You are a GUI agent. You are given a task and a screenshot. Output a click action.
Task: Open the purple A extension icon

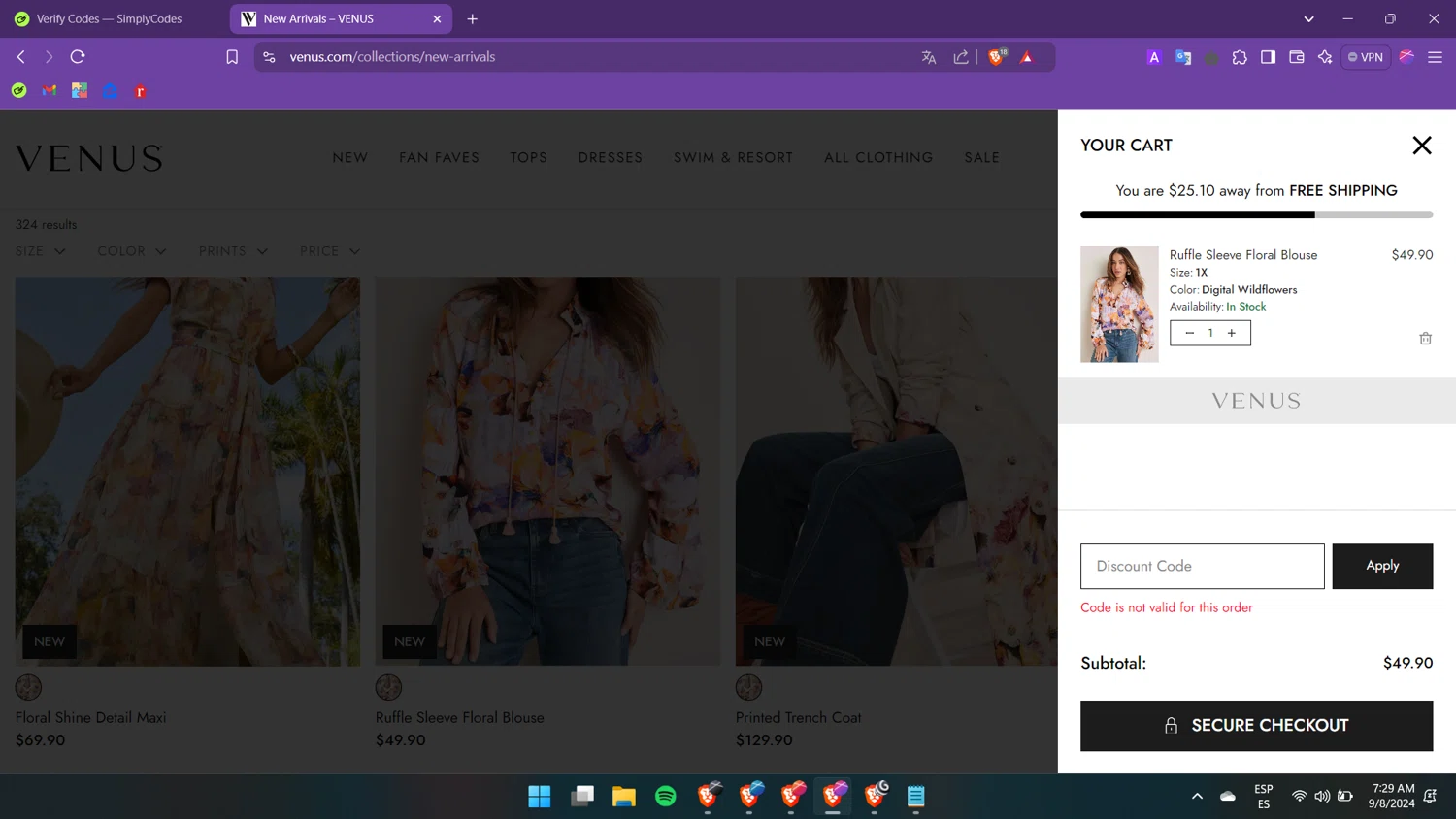1154,57
